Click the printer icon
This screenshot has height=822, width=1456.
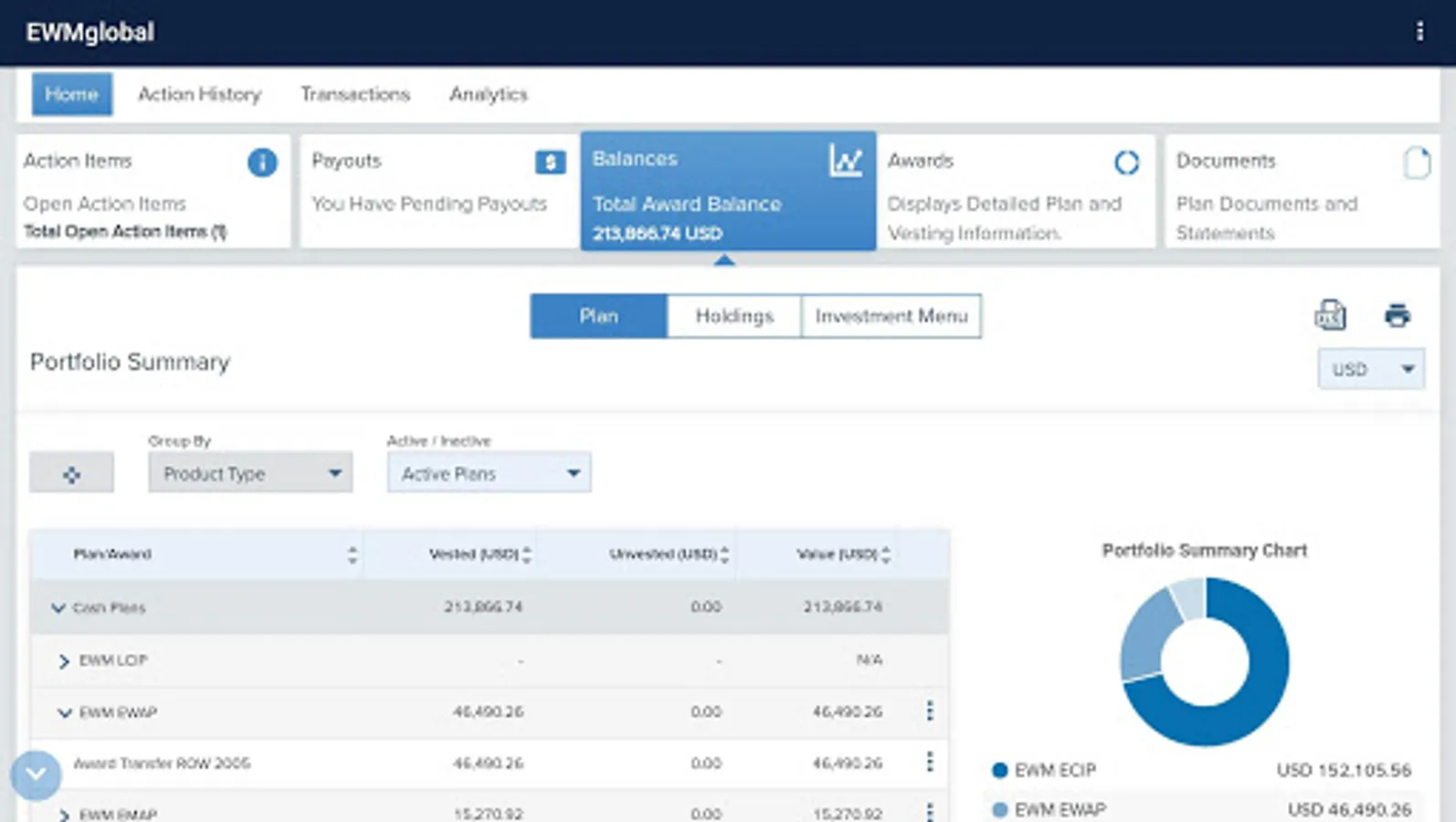pyautogui.click(x=1397, y=315)
